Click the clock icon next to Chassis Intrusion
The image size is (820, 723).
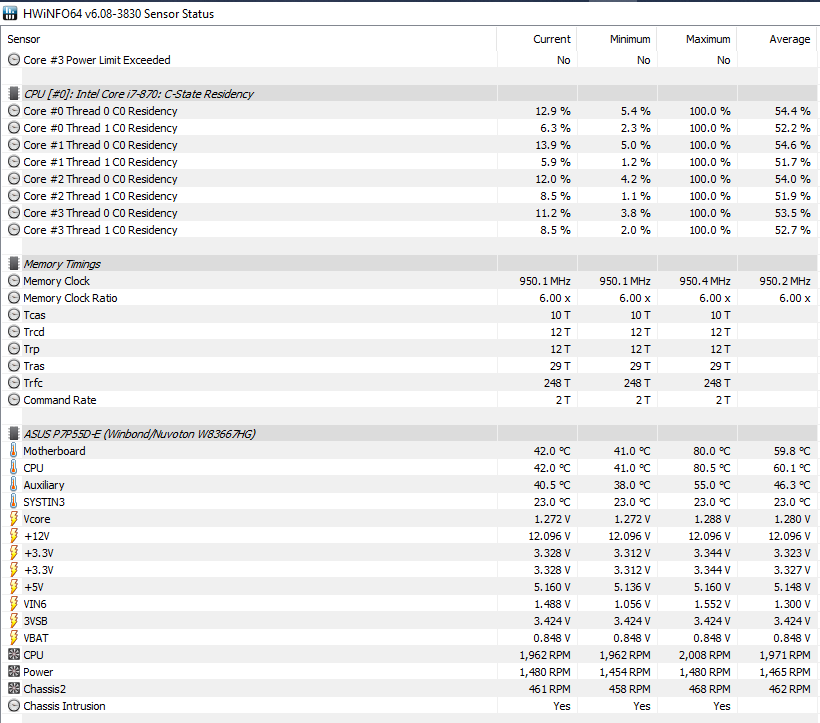tap(14, 706)
